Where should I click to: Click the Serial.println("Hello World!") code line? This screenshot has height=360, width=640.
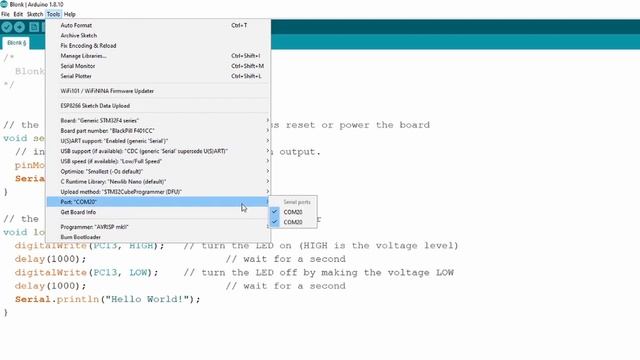[108, 300]
